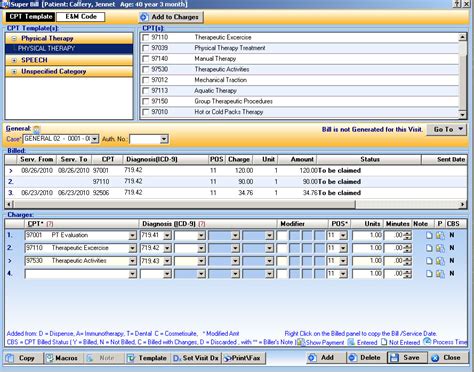
Task: Click the note page icon on charge row 1
Action: pyautogui.click(x=429, y=235)
